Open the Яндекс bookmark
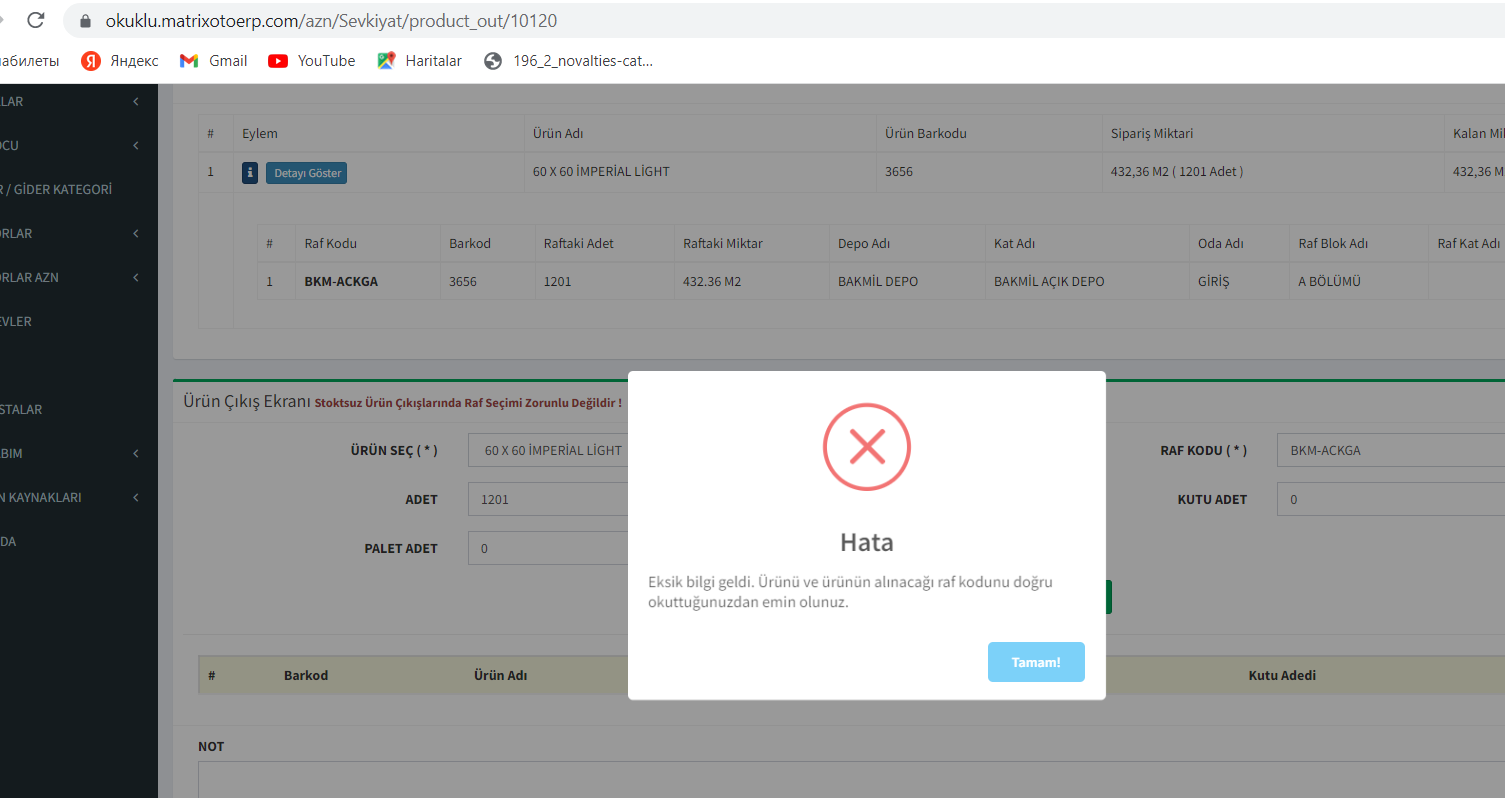The image size is (1505, 798). [120, 61]
